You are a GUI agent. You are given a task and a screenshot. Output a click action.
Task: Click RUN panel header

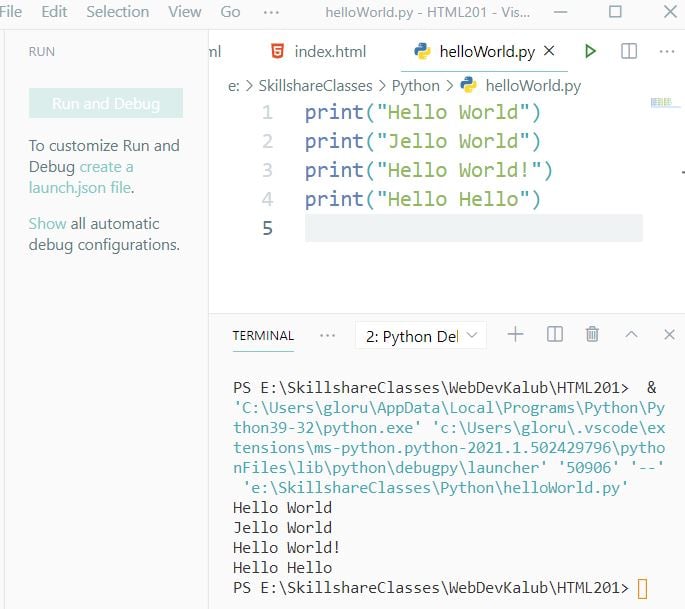point(42,52)
